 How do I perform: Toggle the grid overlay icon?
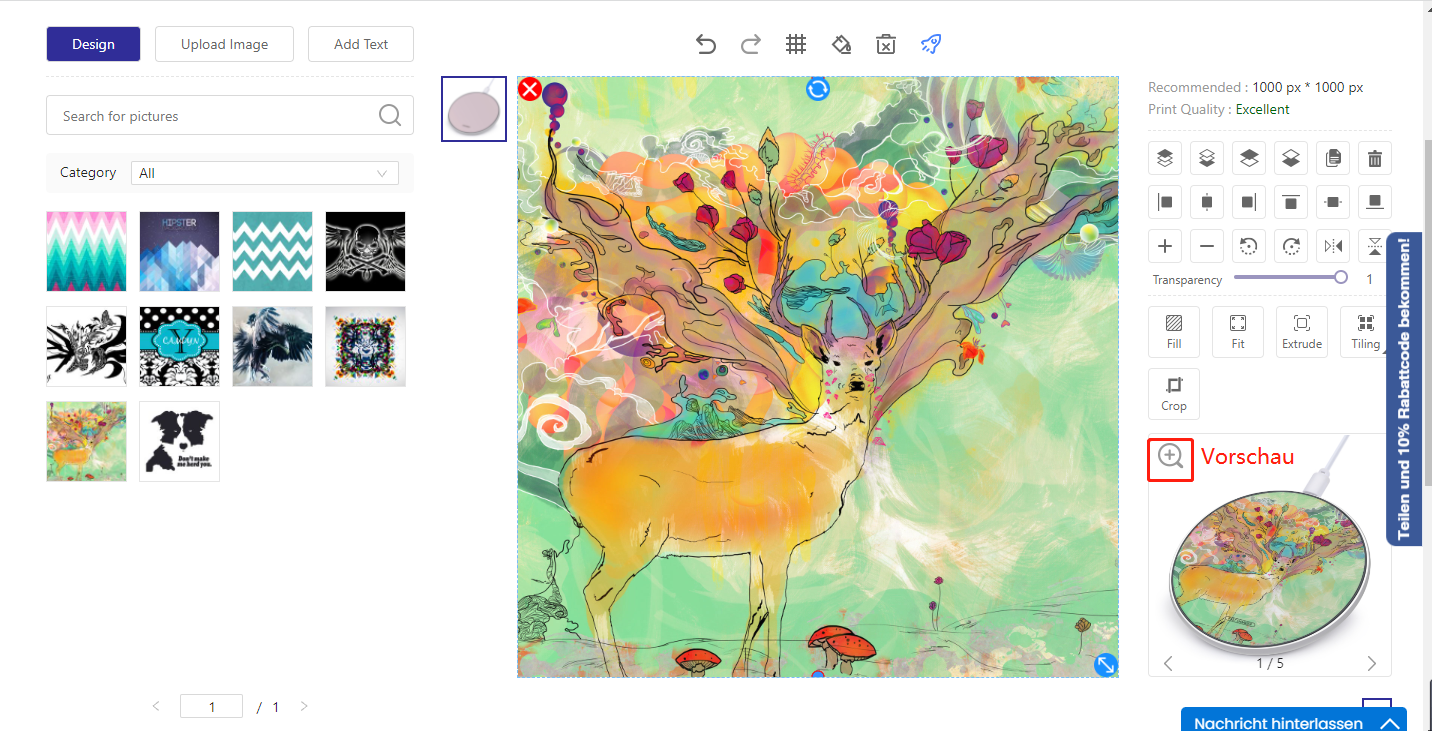coord(796,44)
